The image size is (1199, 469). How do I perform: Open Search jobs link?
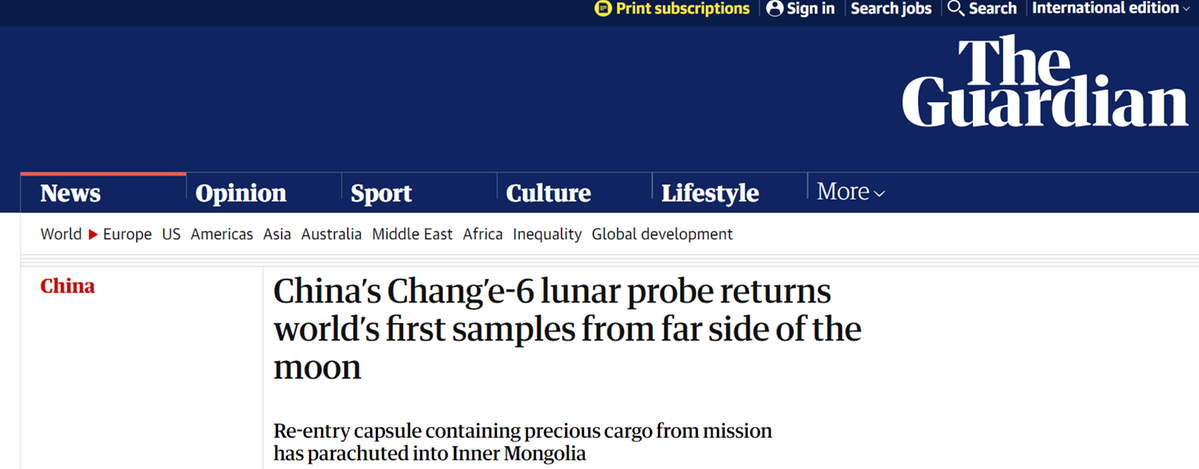tap(891, 8)
